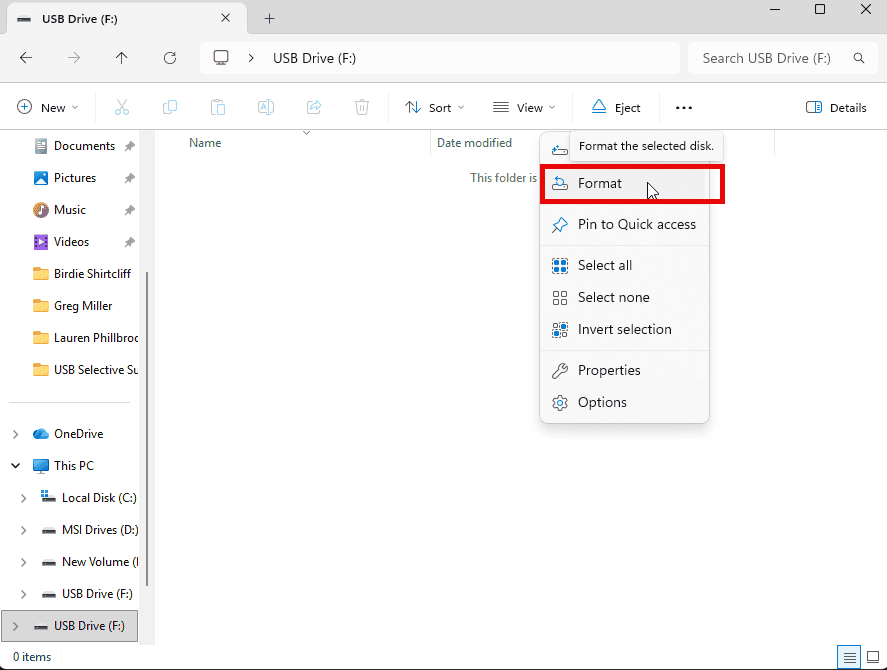Click the Copy icon in toolbar

point(170,107)
